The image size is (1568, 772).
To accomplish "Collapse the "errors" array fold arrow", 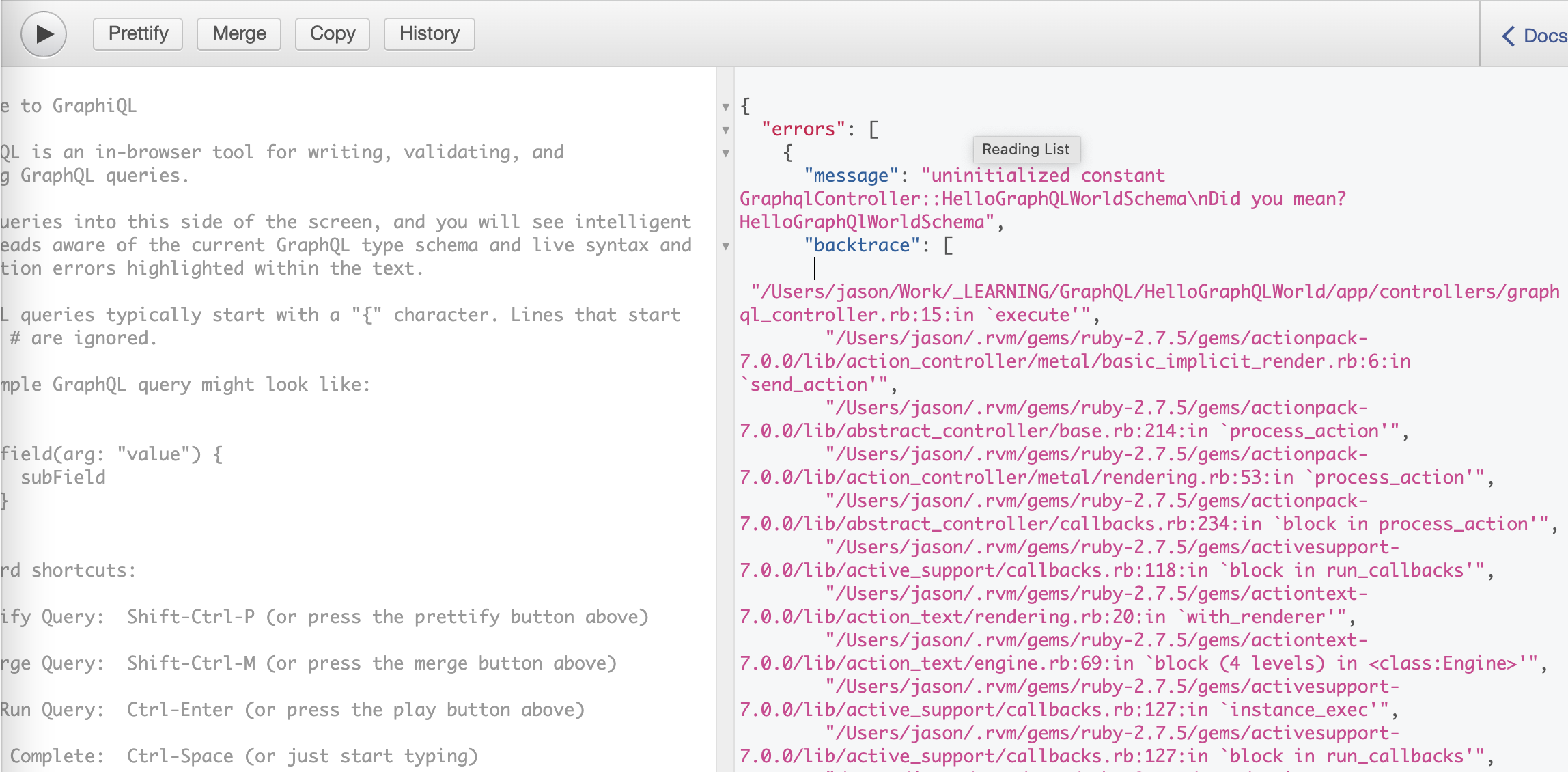I will [x=725, y=130].
